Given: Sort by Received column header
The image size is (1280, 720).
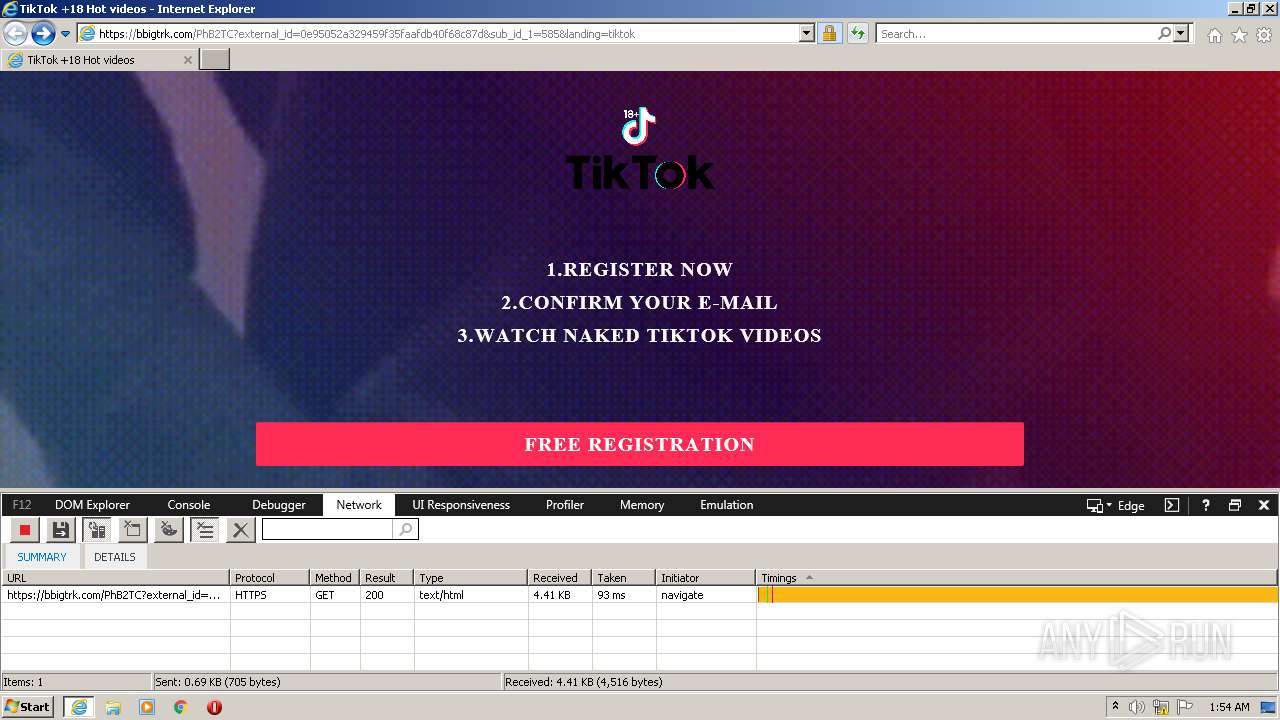Looking at the screenshot, I should coord(560,578).
